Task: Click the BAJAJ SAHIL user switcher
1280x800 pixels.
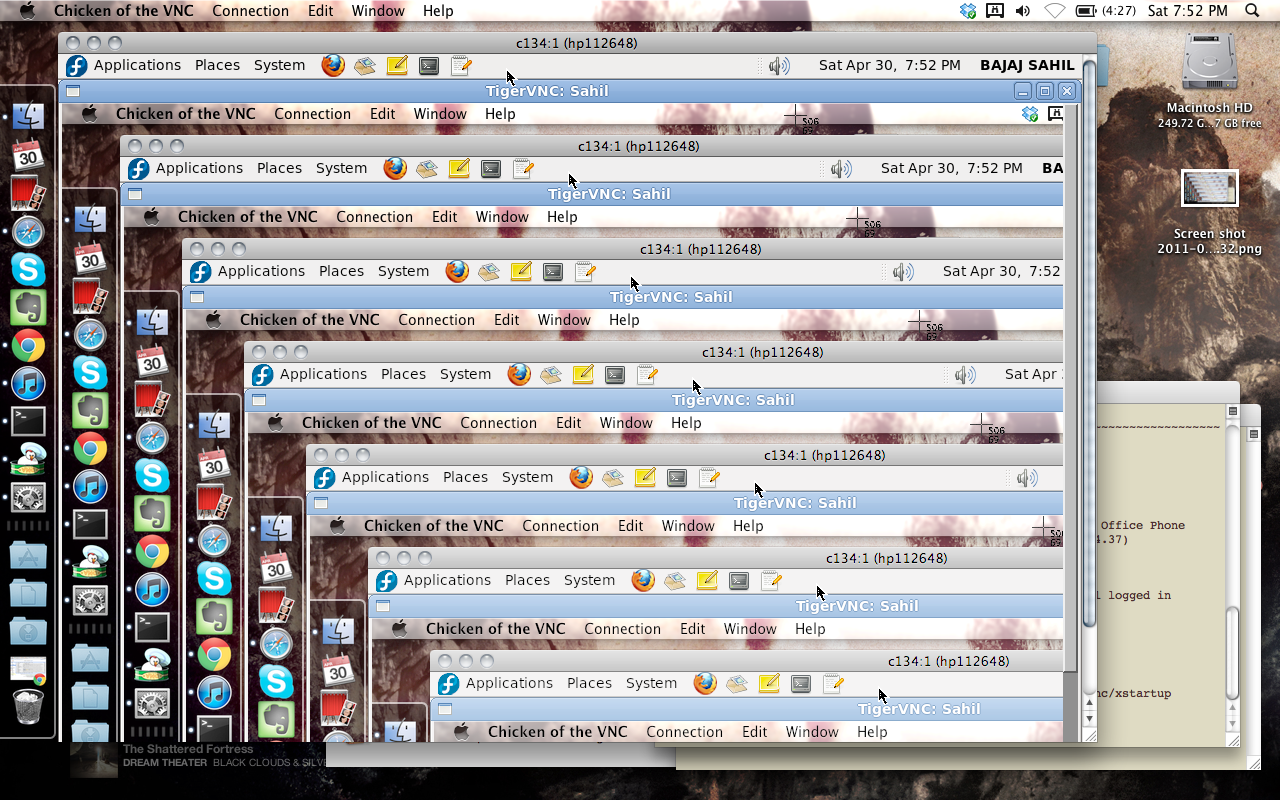Action: tap(1027, 65)
